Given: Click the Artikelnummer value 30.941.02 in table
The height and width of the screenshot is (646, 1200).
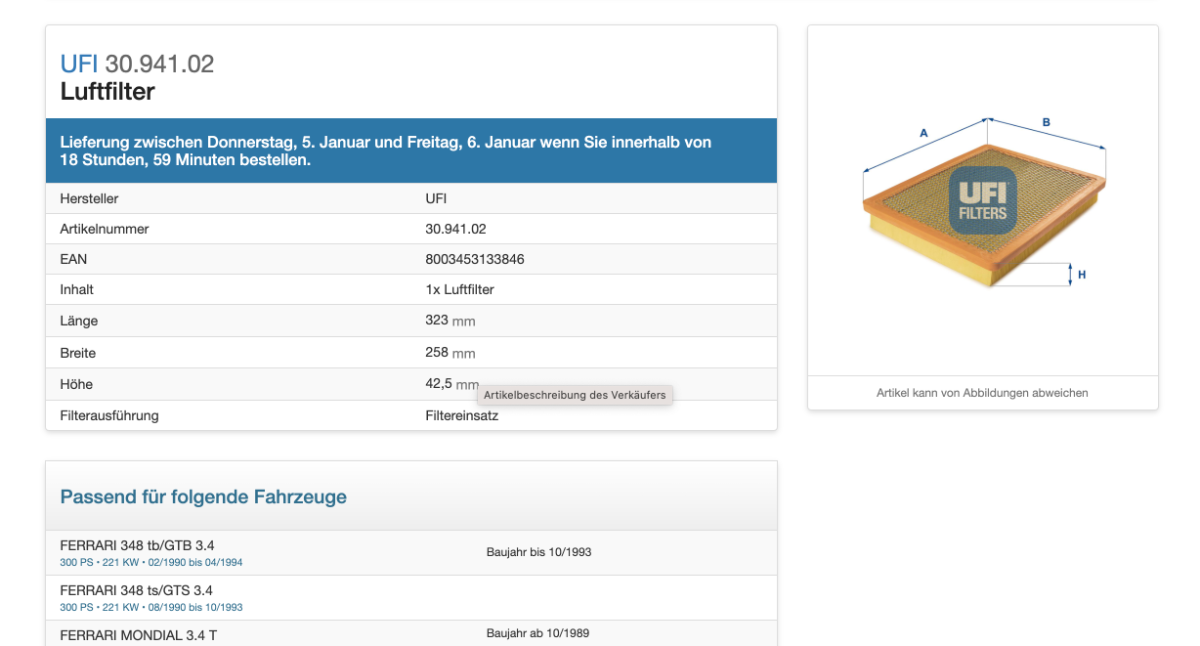Looking at the screenshot, I should pos(455,229).
